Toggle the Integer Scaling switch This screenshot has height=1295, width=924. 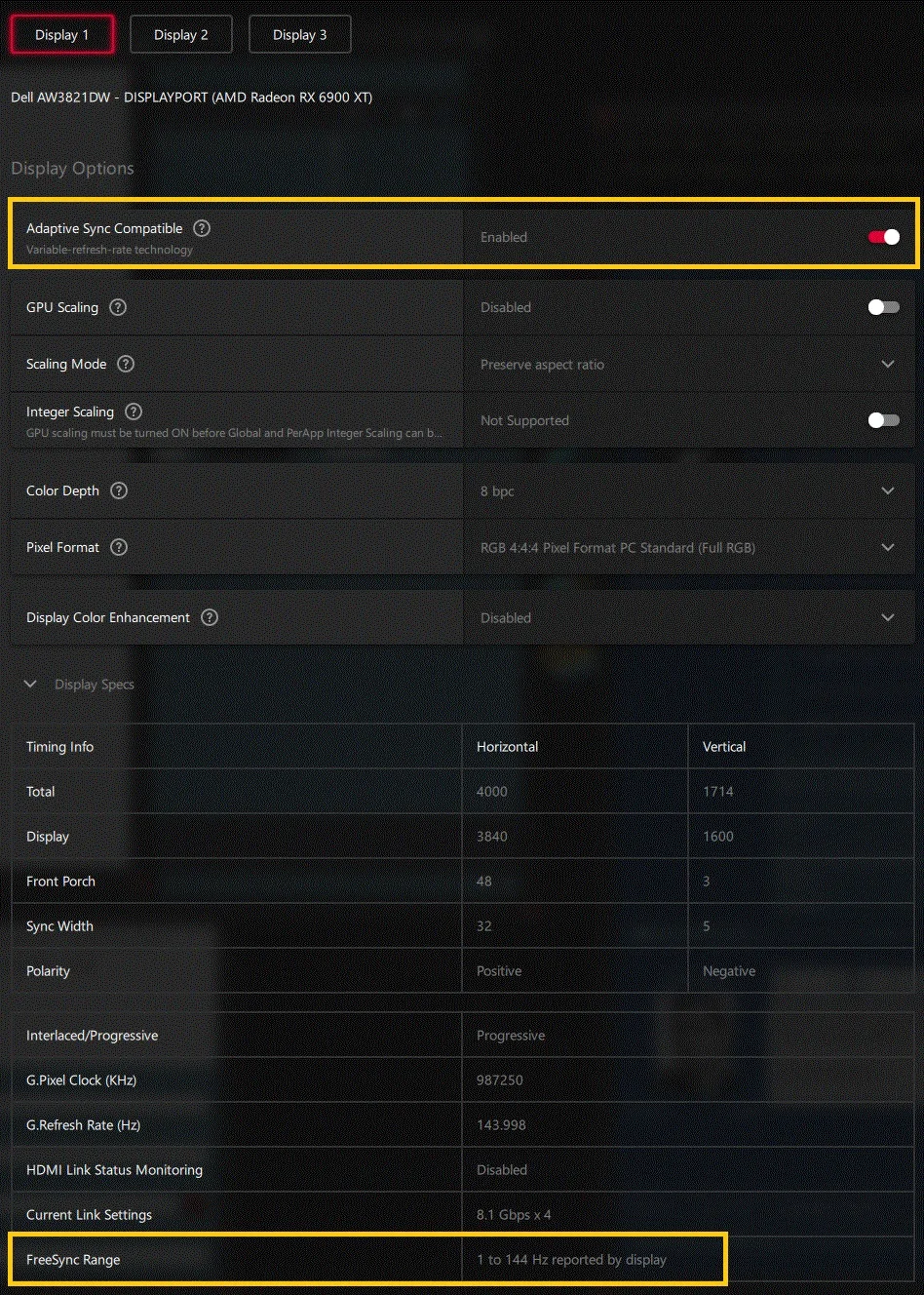pos(884,420)
